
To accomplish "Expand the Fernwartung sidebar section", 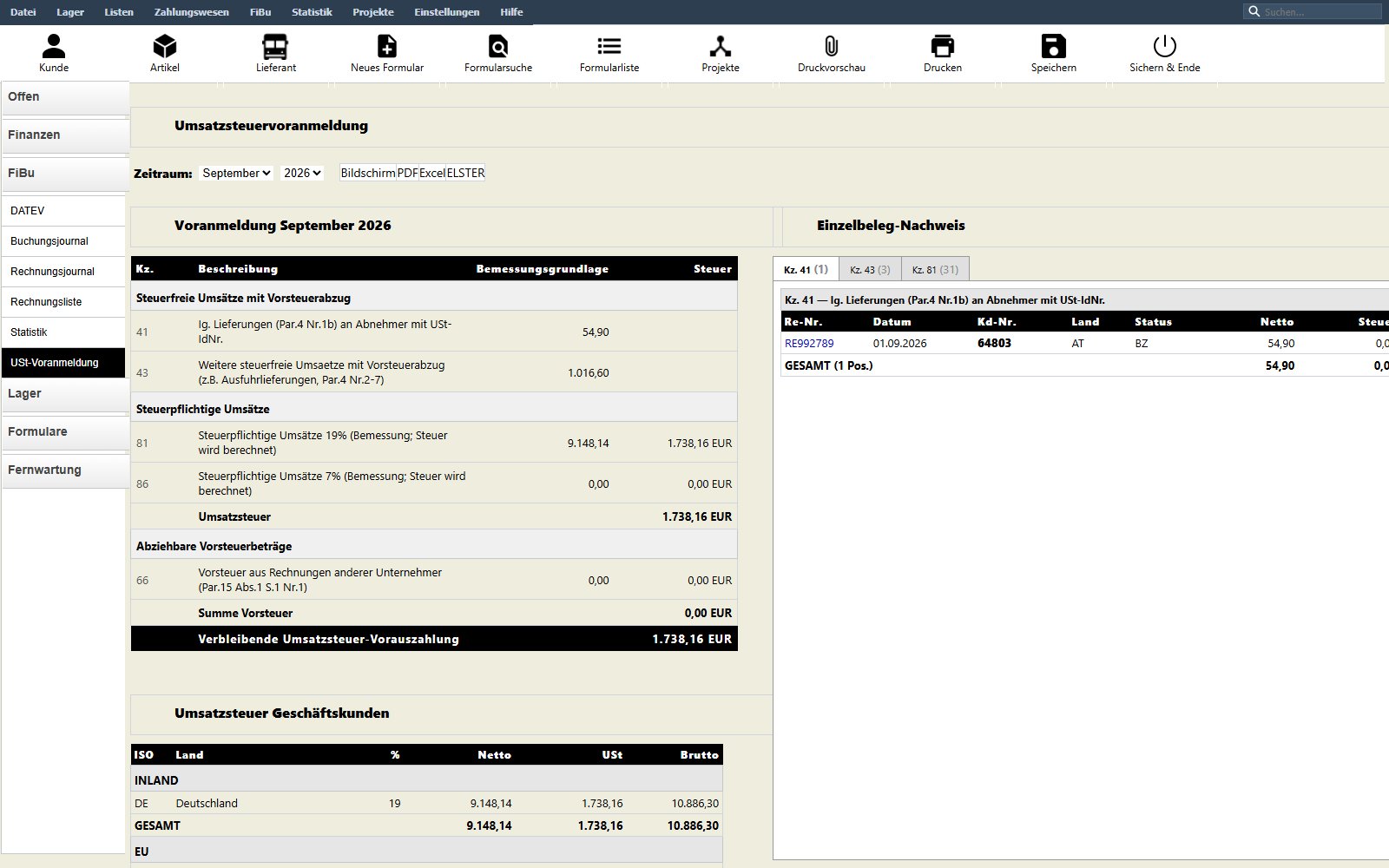I will pyautogui.click(x=65, y=470).
